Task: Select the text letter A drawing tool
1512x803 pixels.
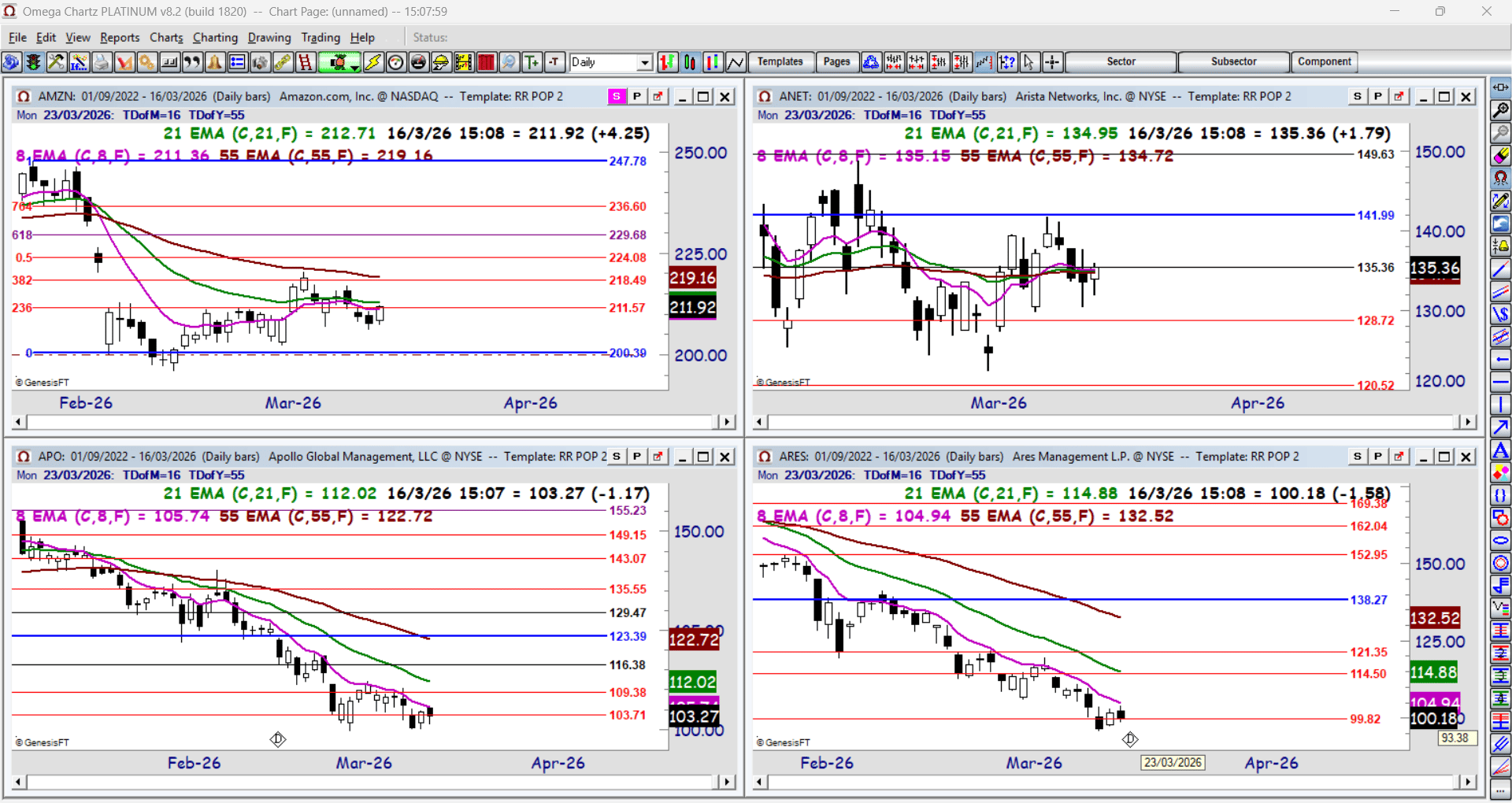Action: click(x=1501, y=450)
